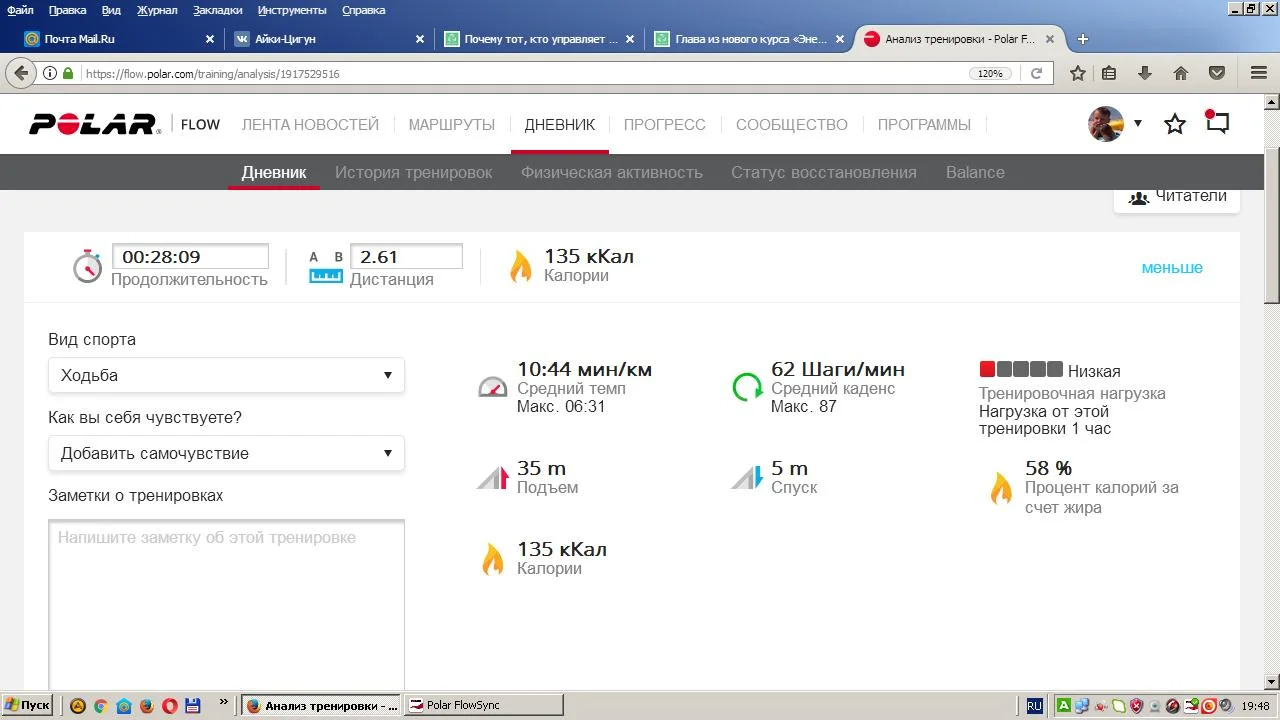Screen dimensions: 1280x720
Task: Click the browser downloads arrow icon
Action: point(1145,73)
